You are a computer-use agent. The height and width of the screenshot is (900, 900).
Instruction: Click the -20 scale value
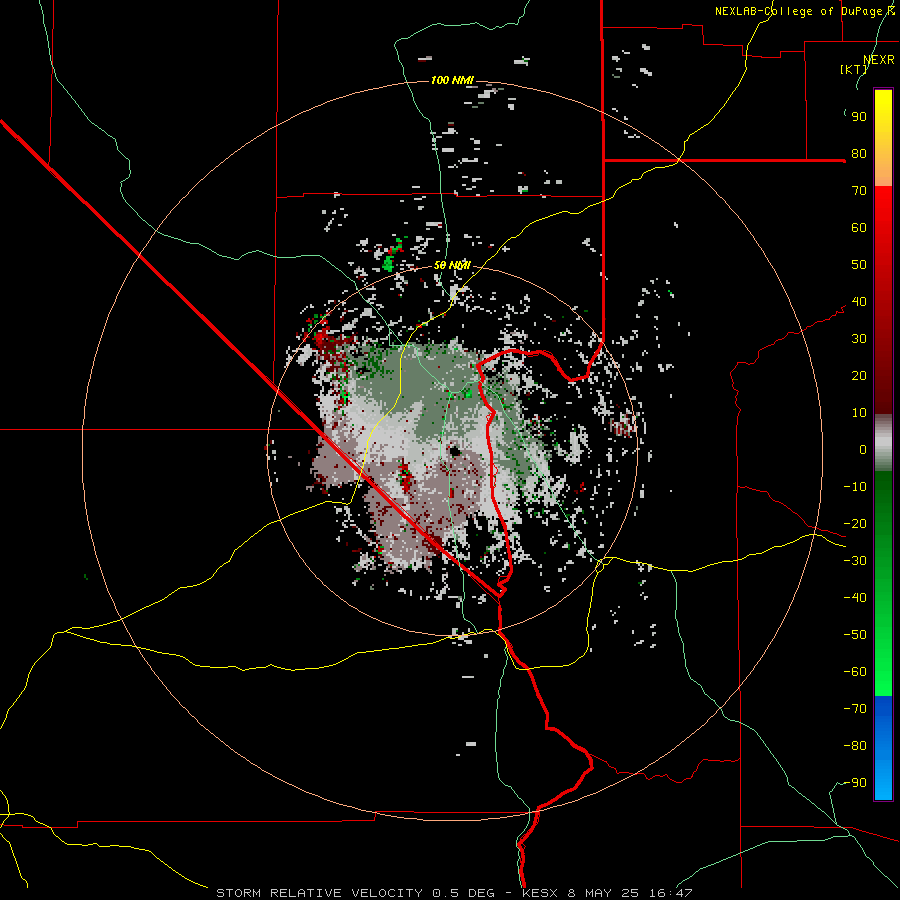(855, 523)
